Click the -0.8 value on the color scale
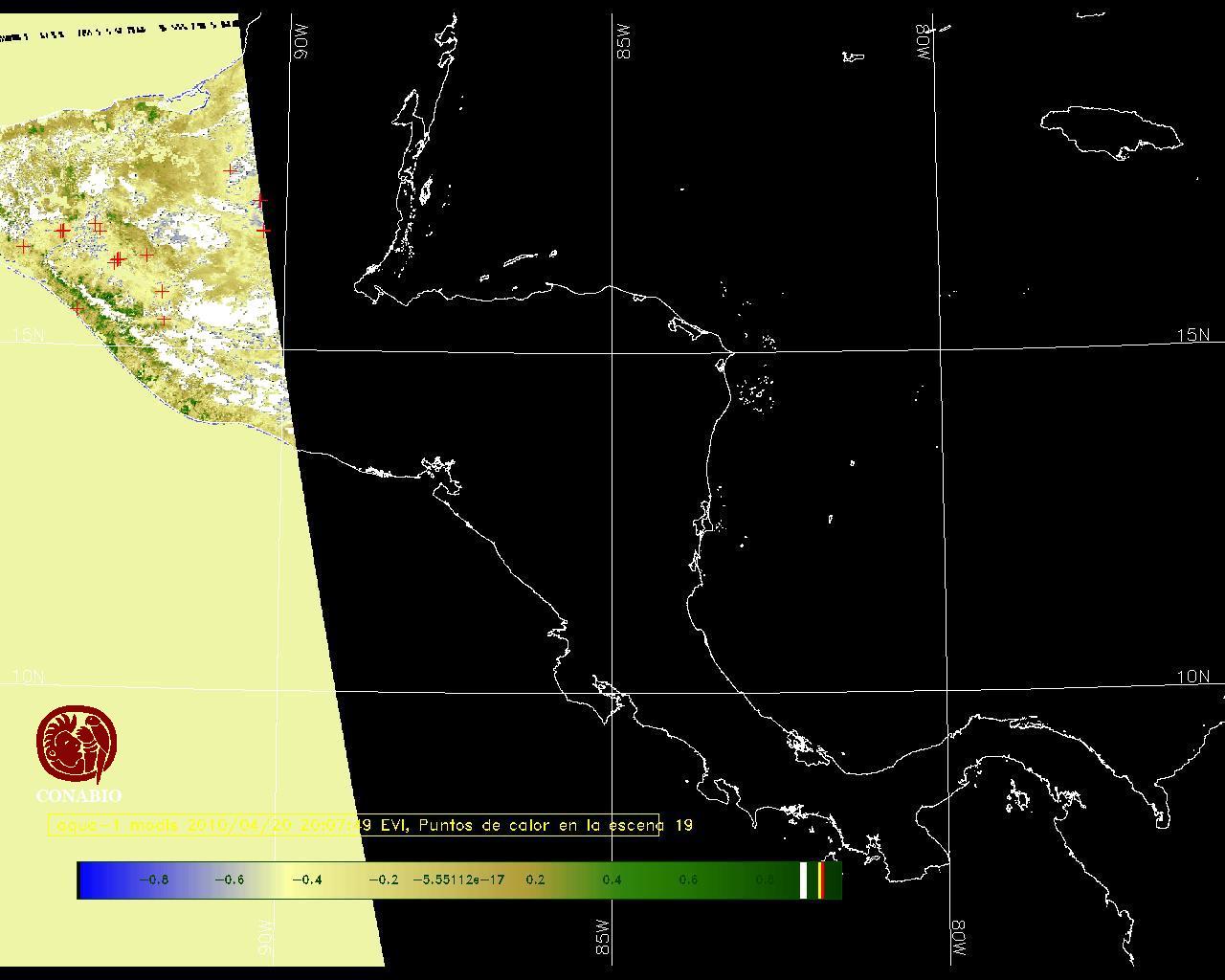Image resolution: width=1225 pixels, height=980 pixels. 153,880
